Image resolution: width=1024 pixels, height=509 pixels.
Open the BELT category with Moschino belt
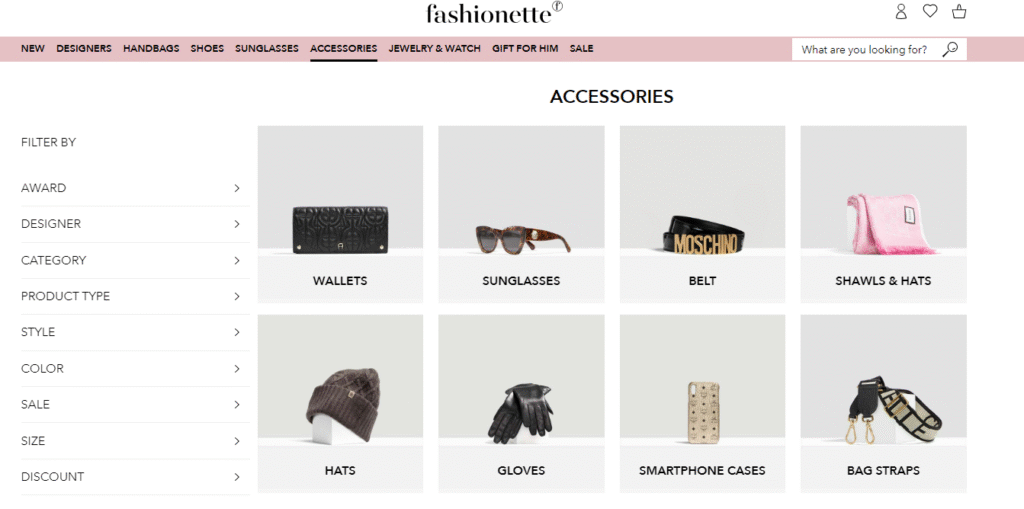coord(702,214)
